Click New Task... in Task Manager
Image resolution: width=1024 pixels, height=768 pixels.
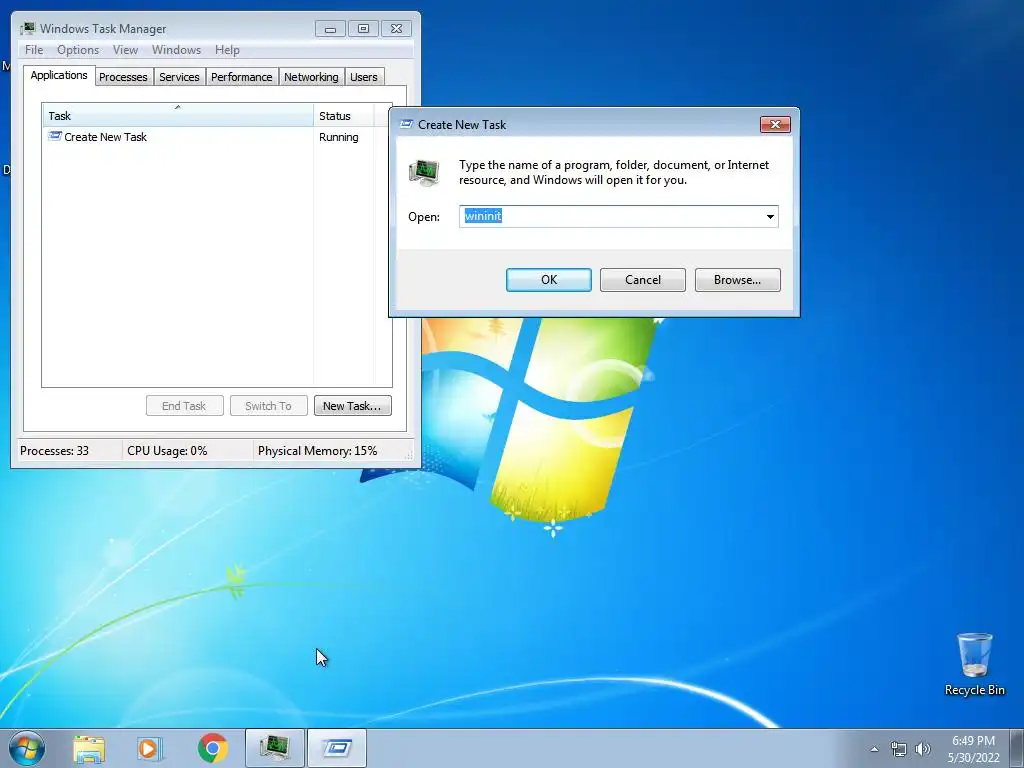[352, 406]
